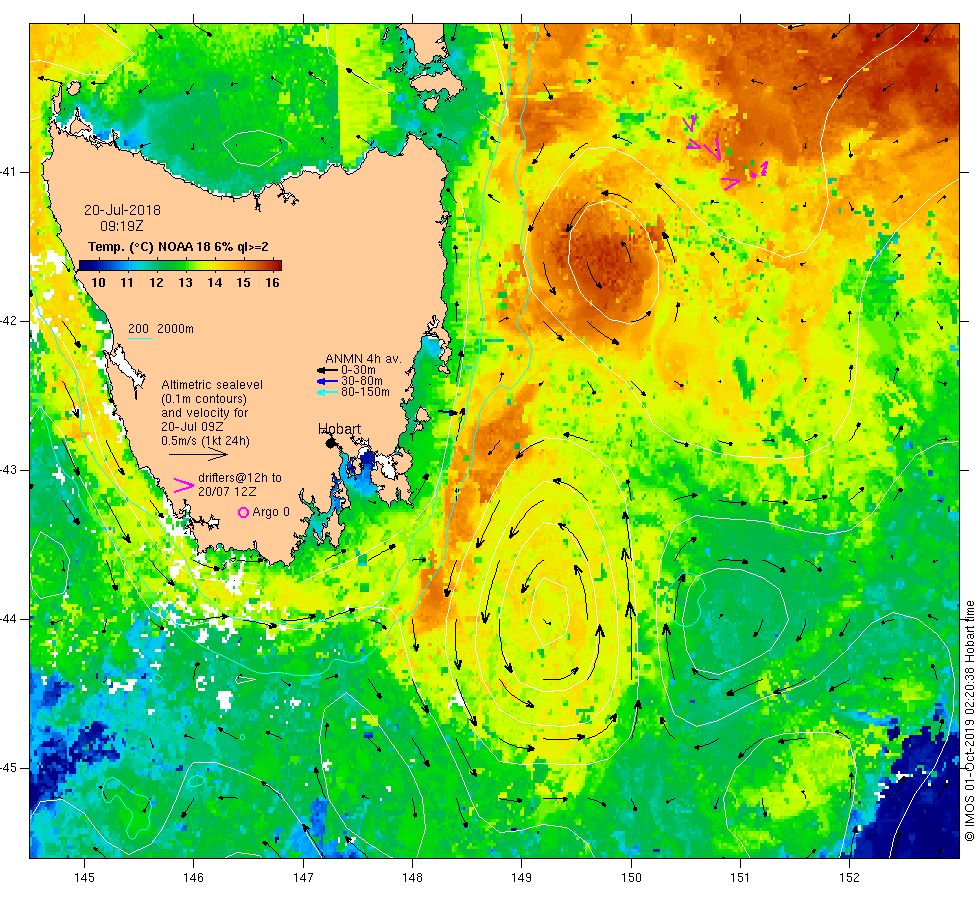Click the cyan 80-150m arrow symbol

click(327, 392)
